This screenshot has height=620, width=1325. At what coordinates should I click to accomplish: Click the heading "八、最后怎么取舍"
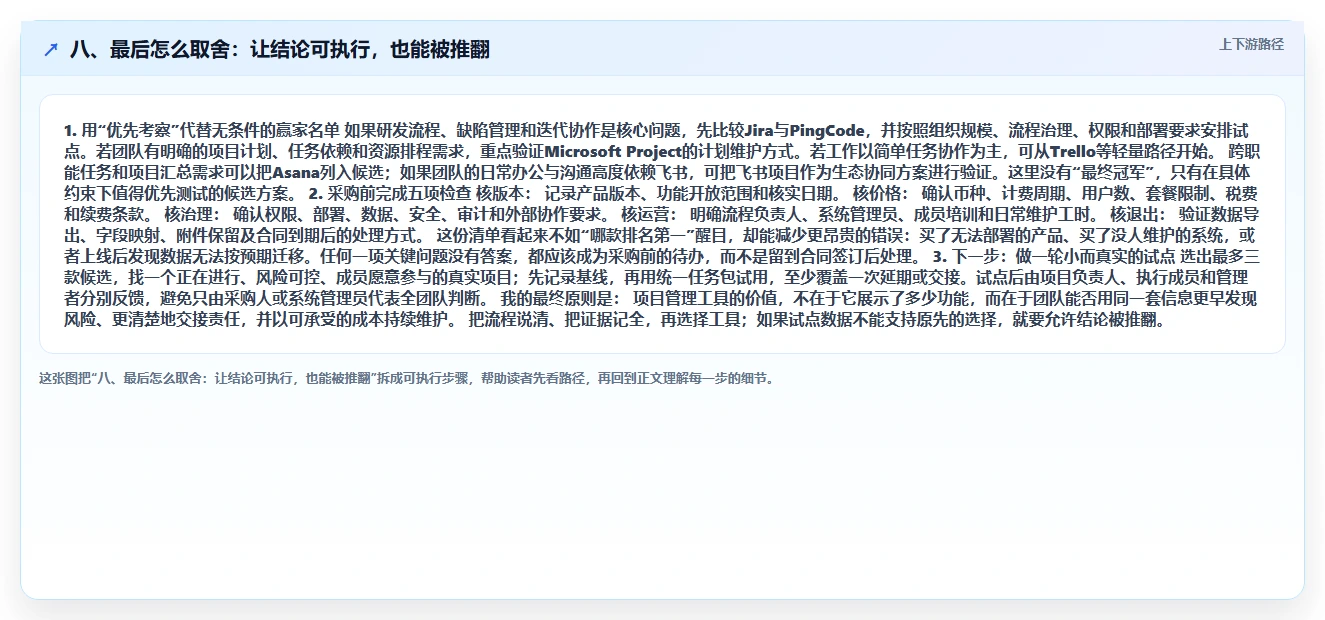click(x=279, y=49)
